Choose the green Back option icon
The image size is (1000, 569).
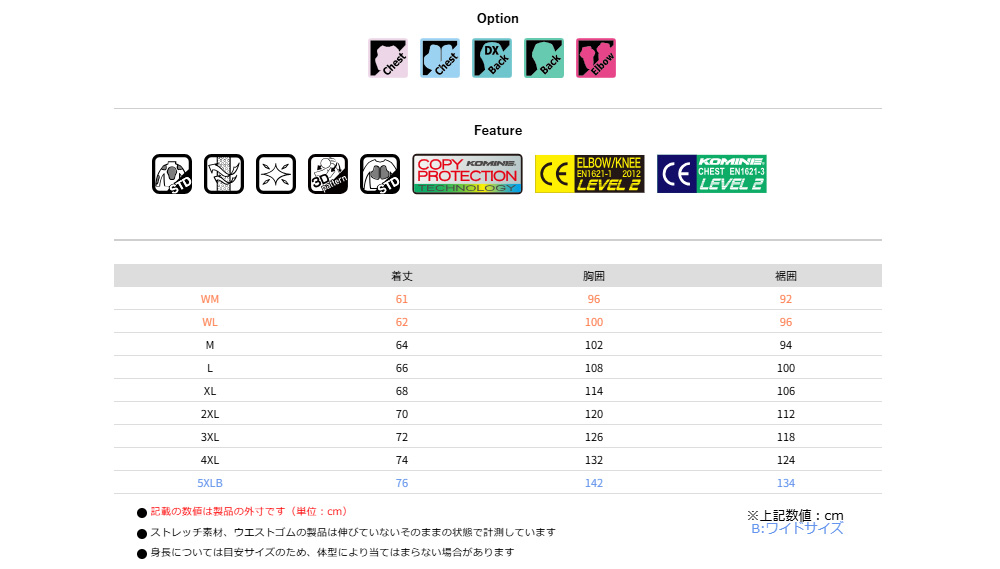coord(544,58)
